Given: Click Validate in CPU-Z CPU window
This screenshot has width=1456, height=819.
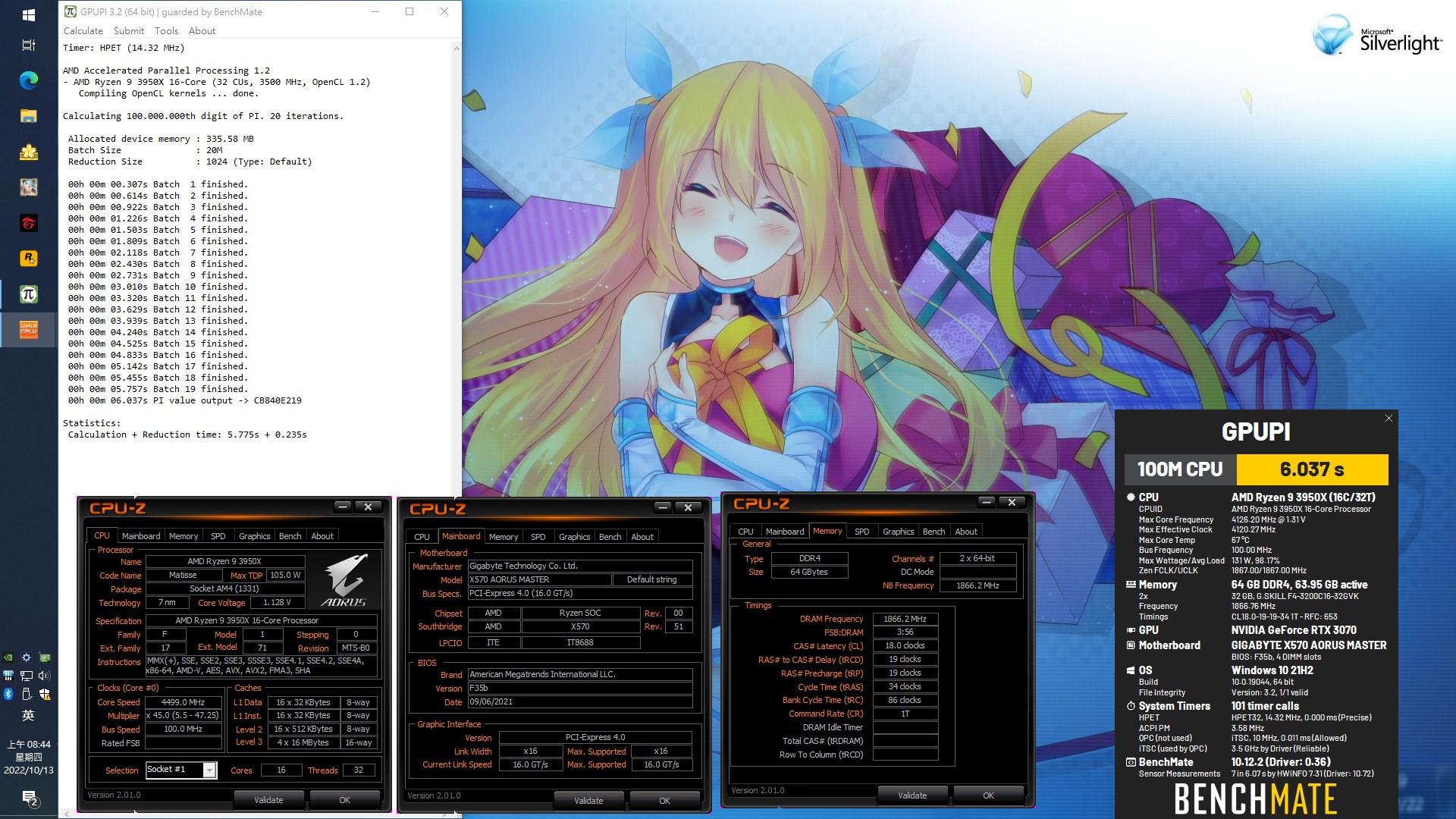Looking at the screenshot, I should point(268,800).
